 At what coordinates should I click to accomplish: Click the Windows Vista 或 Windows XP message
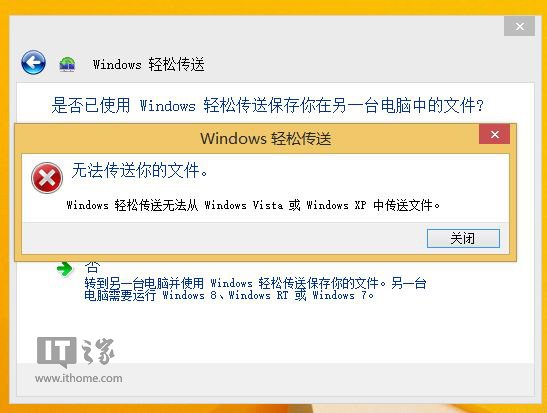253,205
